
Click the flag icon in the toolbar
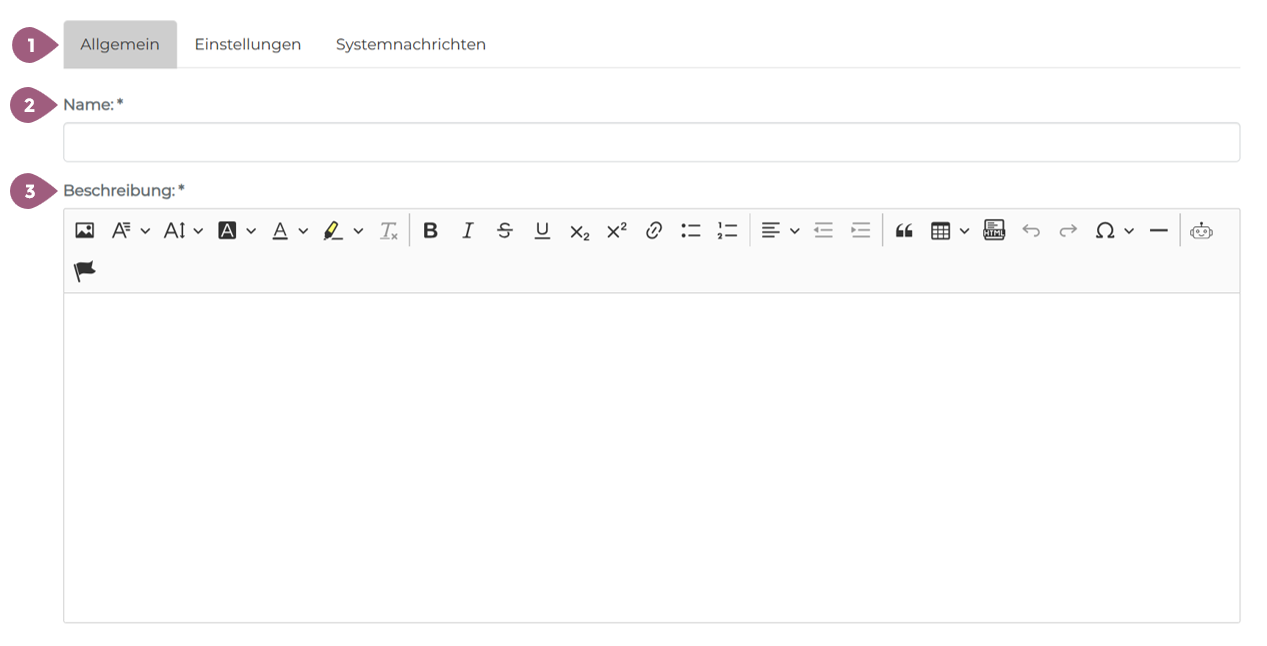[85, 271]
